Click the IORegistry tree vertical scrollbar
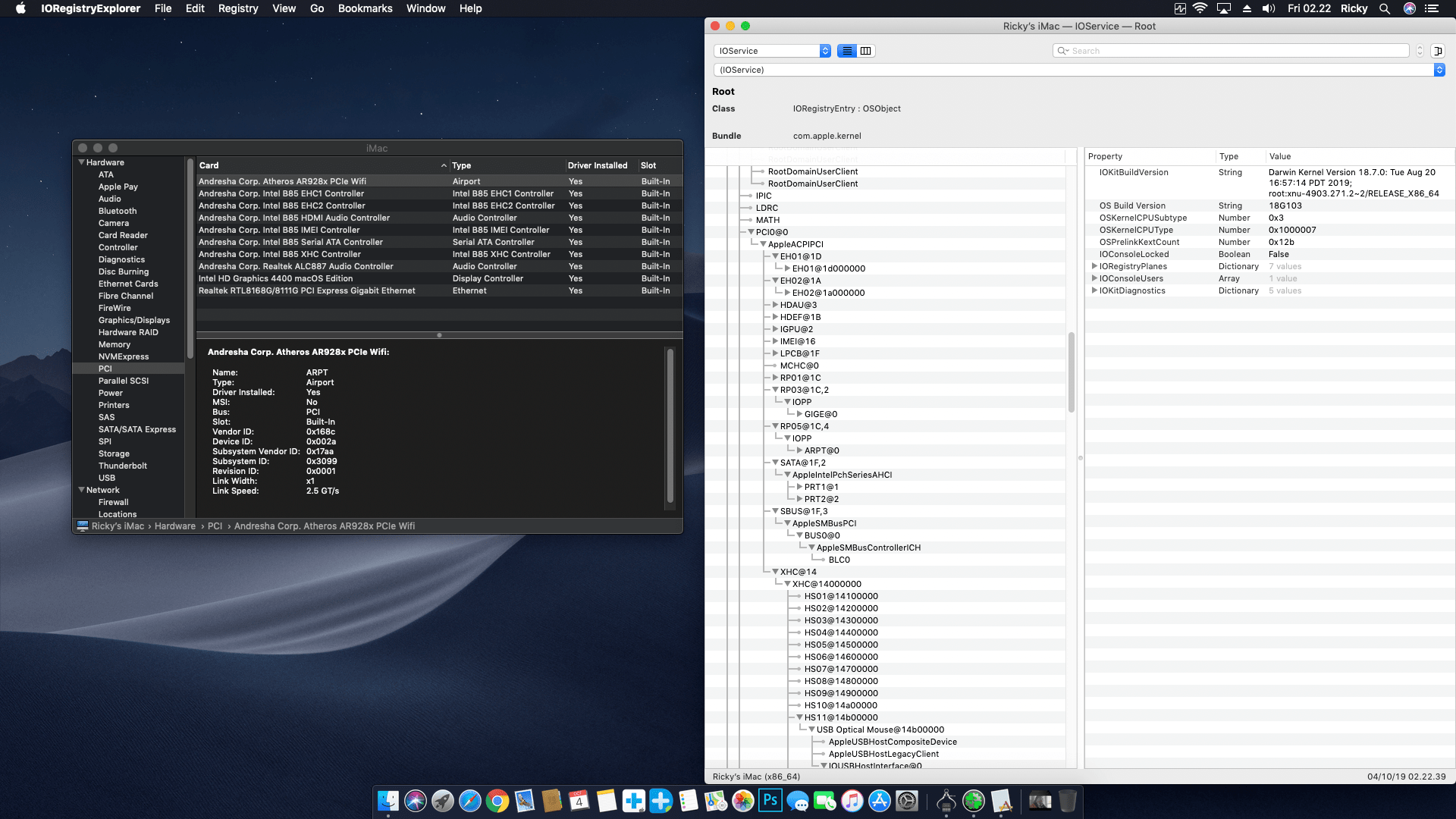This screenshot has width=1456, height=819. (x=1072, y=372)
